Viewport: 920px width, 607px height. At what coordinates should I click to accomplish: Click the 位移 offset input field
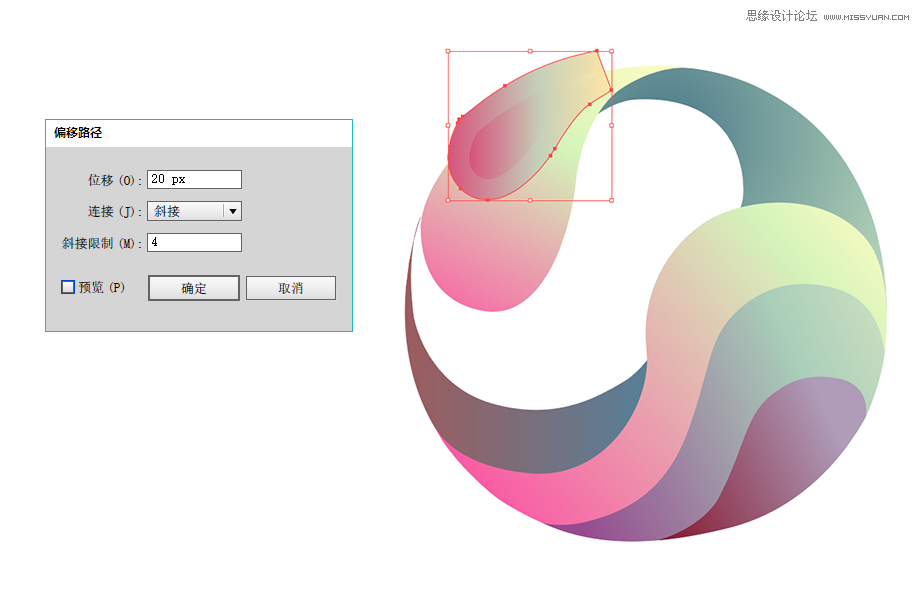tap(194, 179)
